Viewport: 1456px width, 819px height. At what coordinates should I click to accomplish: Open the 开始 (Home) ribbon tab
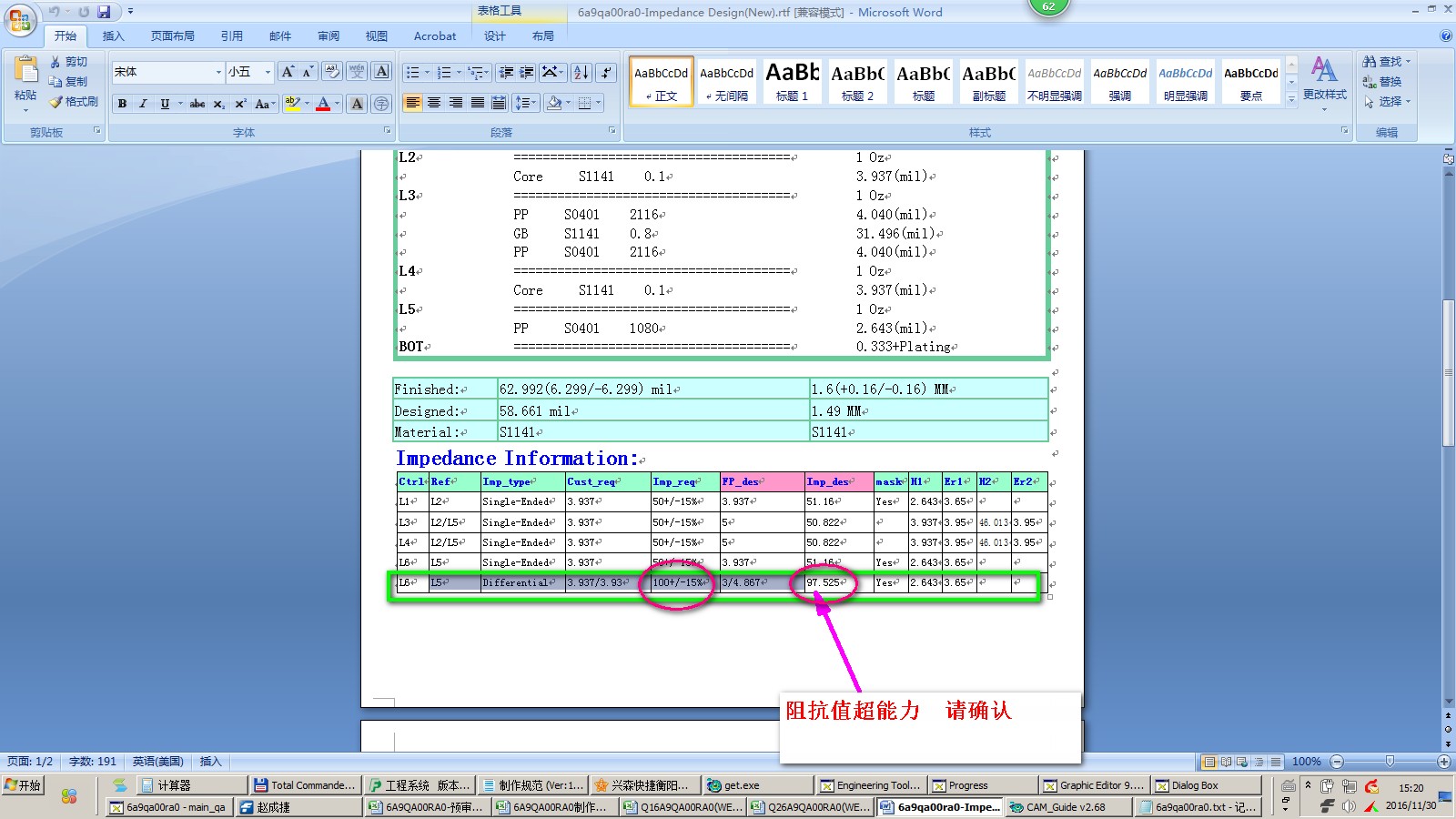pyautogui.click(x=65, y=36)
